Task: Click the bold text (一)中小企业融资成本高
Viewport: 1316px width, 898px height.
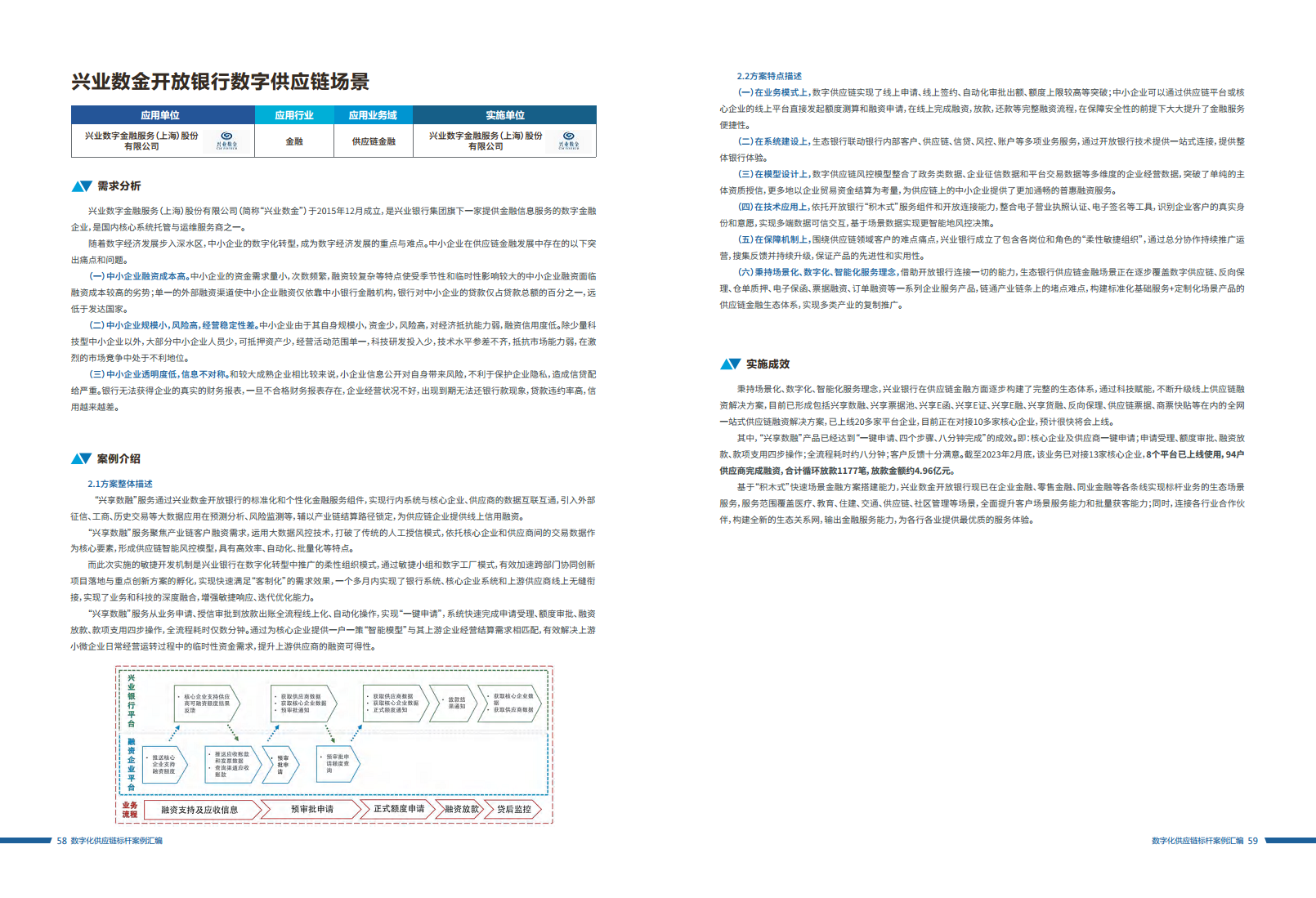Action: point(139,276)
